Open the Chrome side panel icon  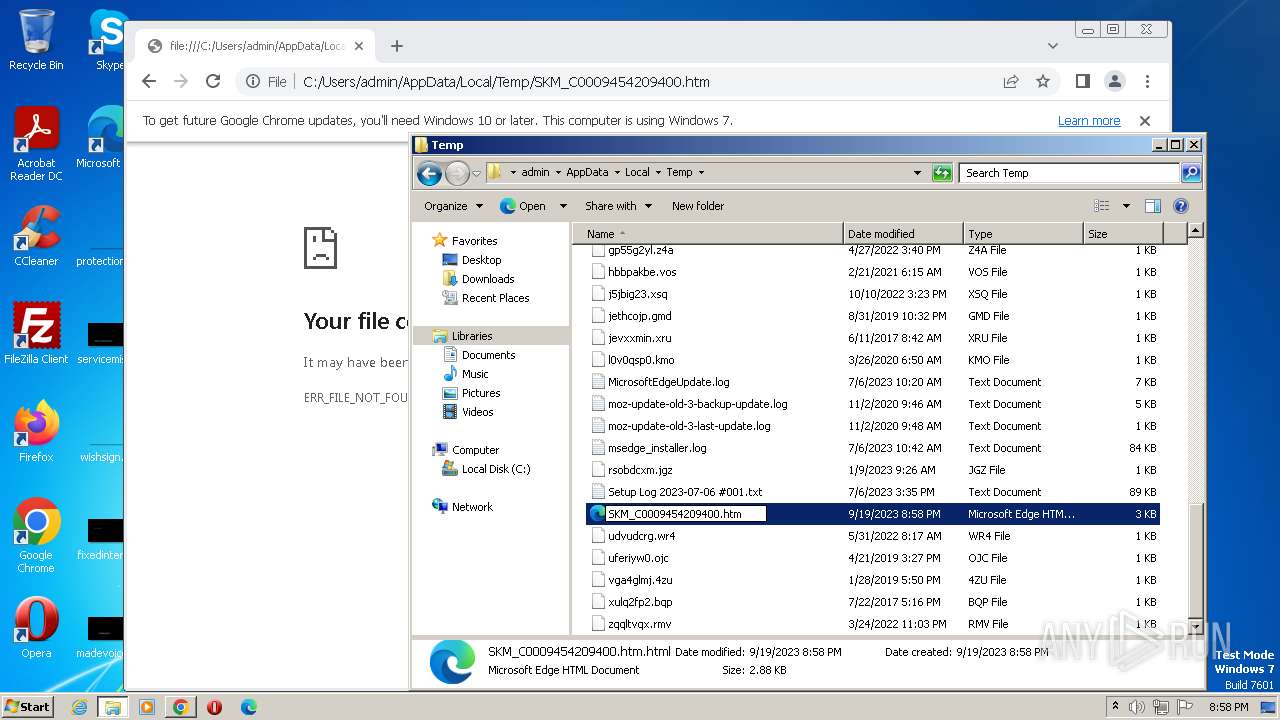(1082, 81)
